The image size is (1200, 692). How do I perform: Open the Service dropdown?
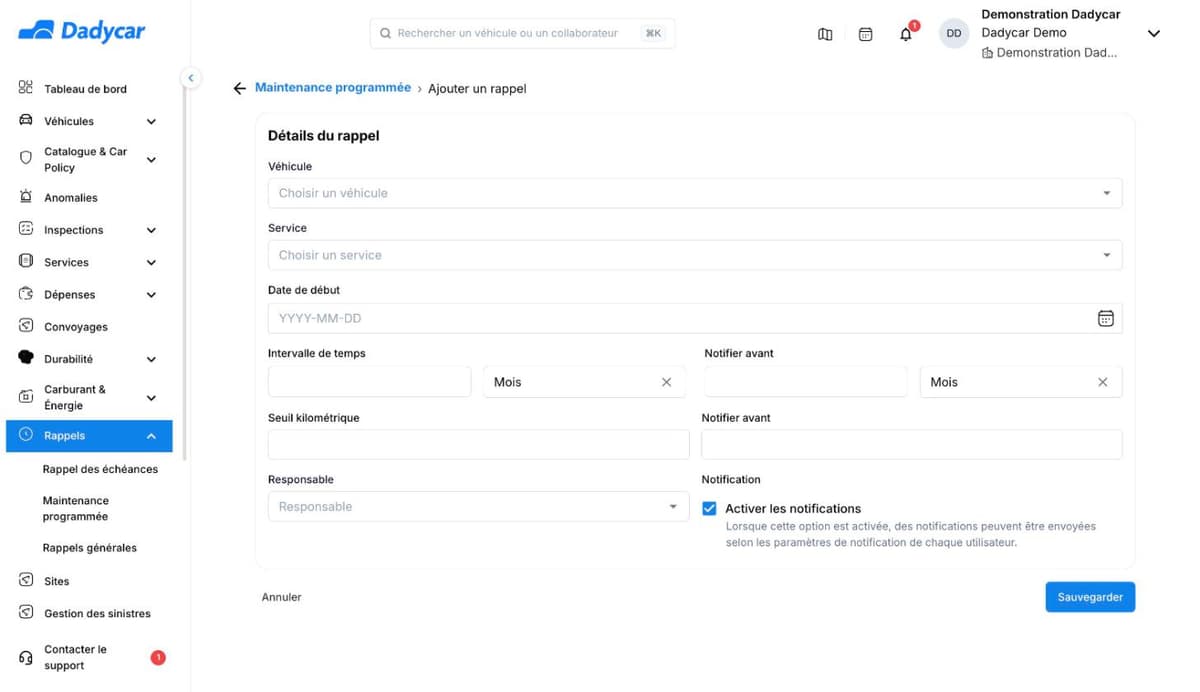coord(695,255)
